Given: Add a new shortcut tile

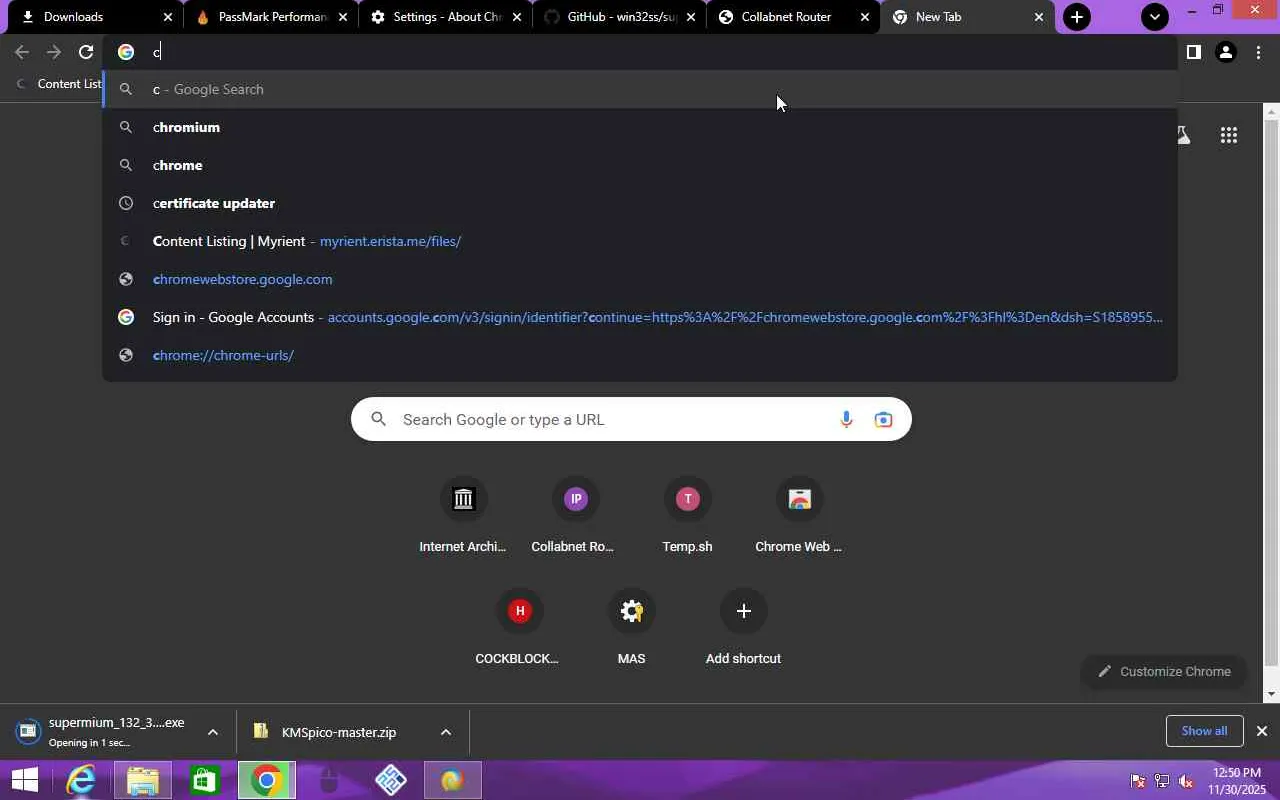Looking at the screenshot, I should pyautogui.click(x=743, y=628).
